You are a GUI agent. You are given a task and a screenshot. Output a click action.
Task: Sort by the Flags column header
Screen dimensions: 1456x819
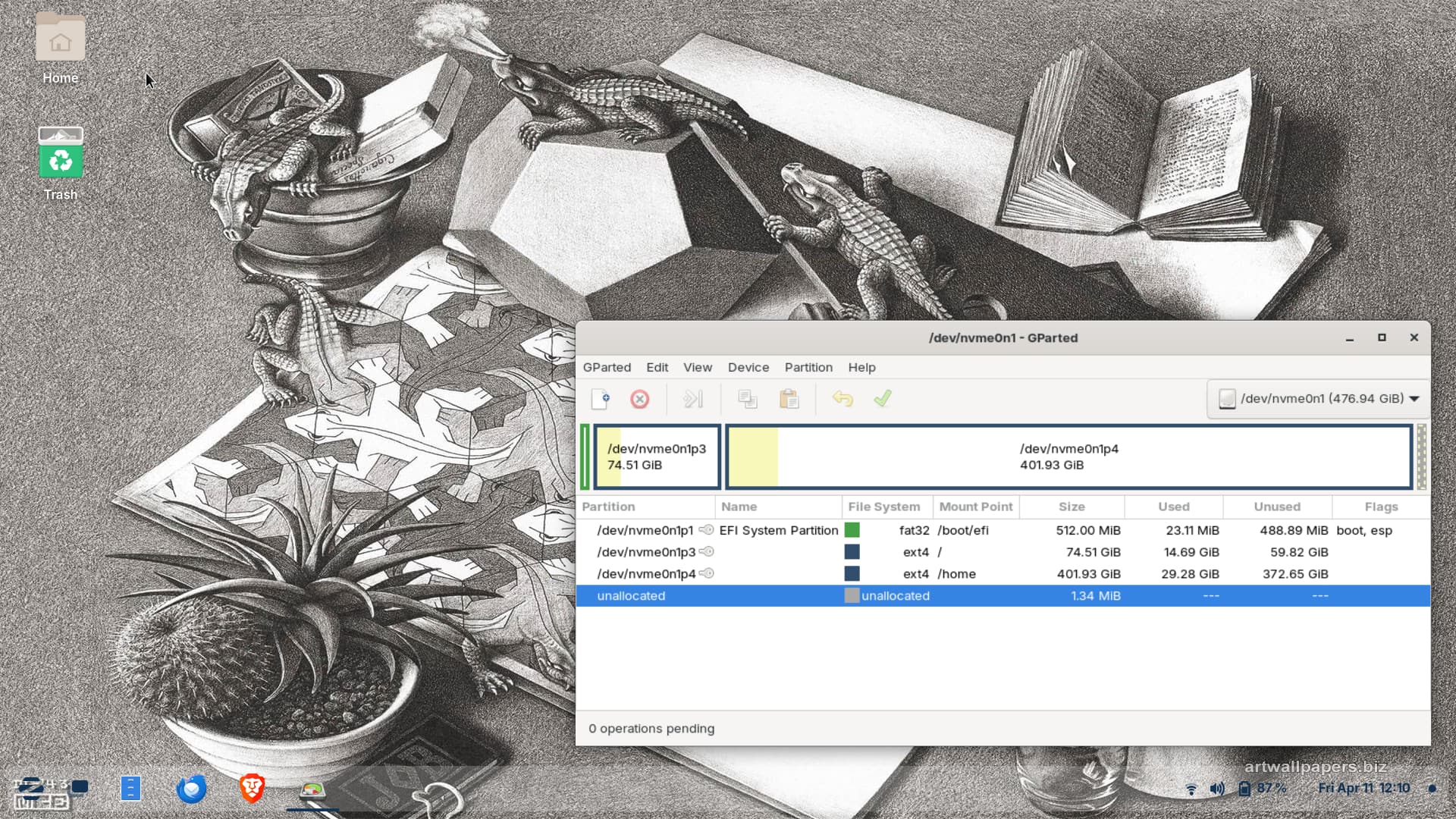1381,507
